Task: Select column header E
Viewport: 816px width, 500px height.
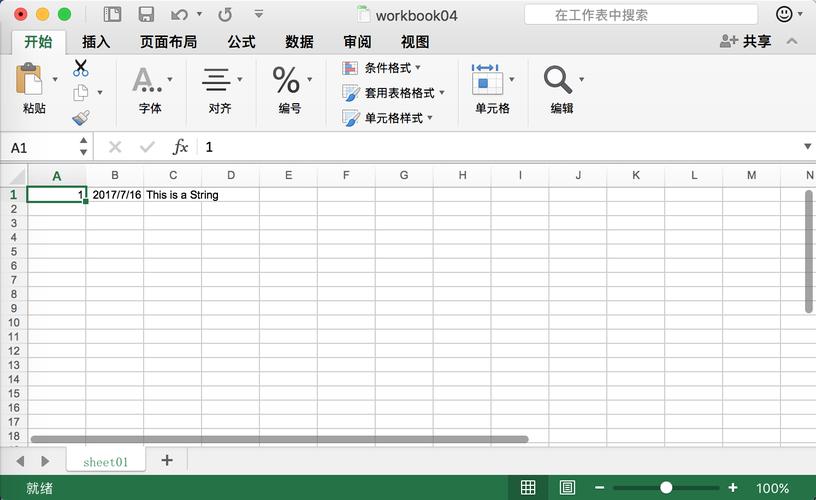Action: 288,175
